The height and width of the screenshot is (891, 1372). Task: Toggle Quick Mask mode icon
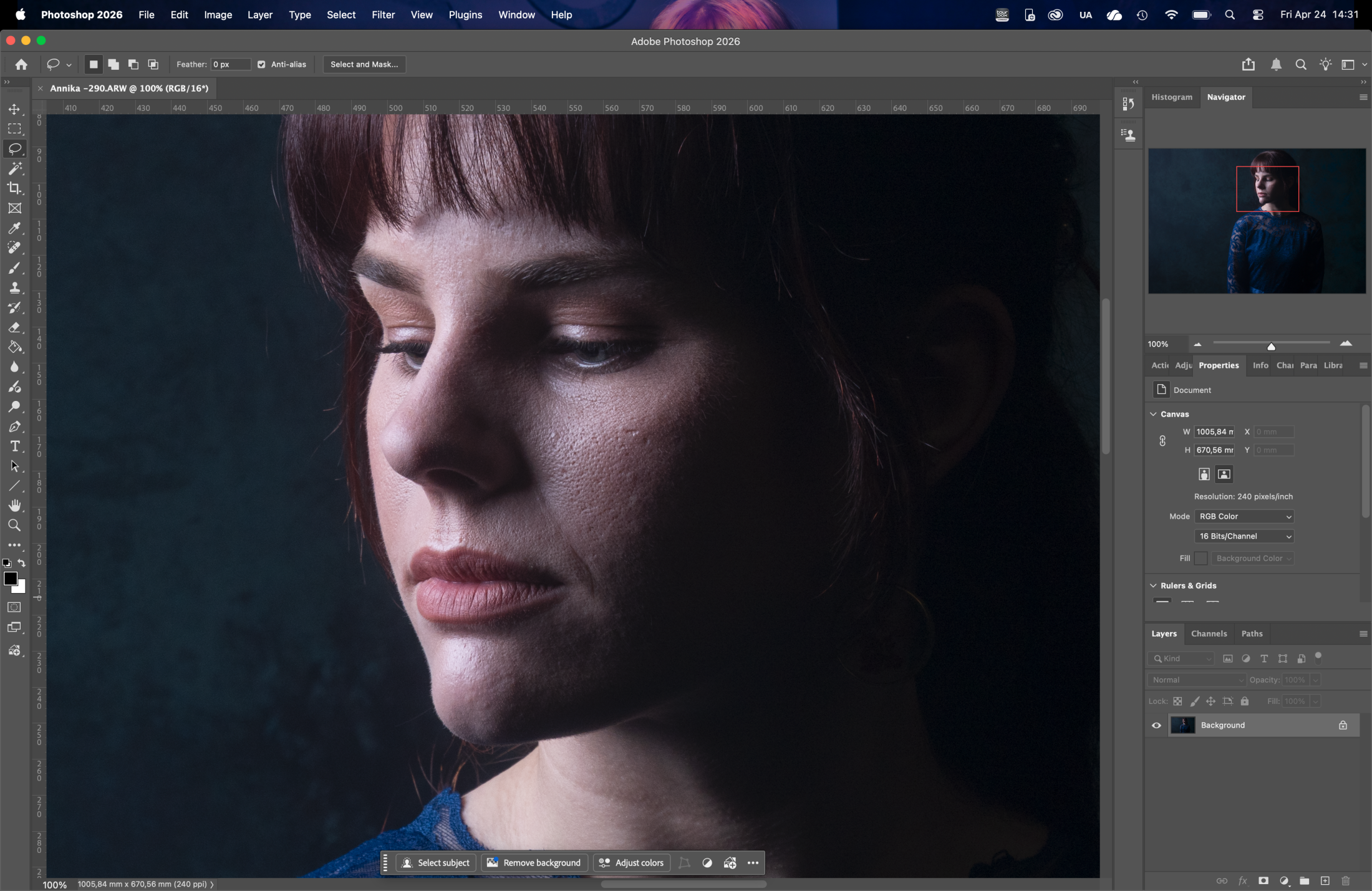(14, 607)
